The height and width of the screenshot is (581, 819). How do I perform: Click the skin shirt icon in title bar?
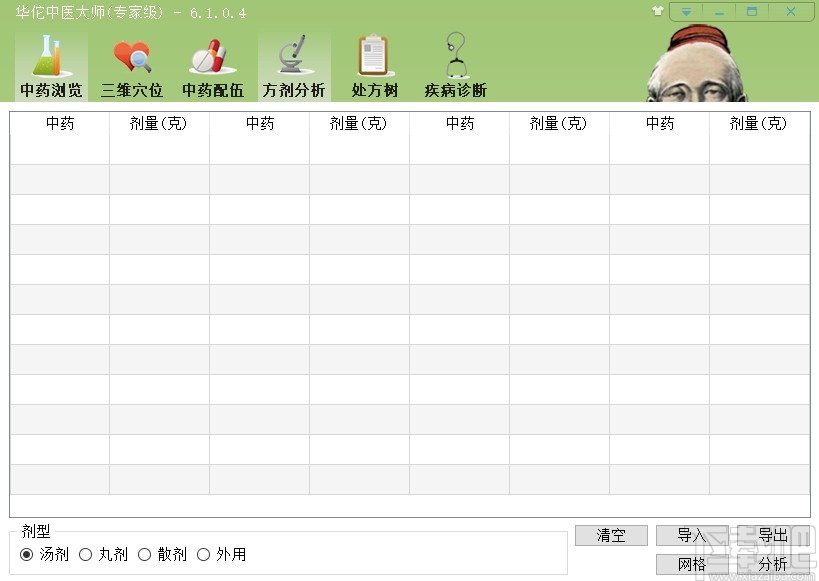658,11
